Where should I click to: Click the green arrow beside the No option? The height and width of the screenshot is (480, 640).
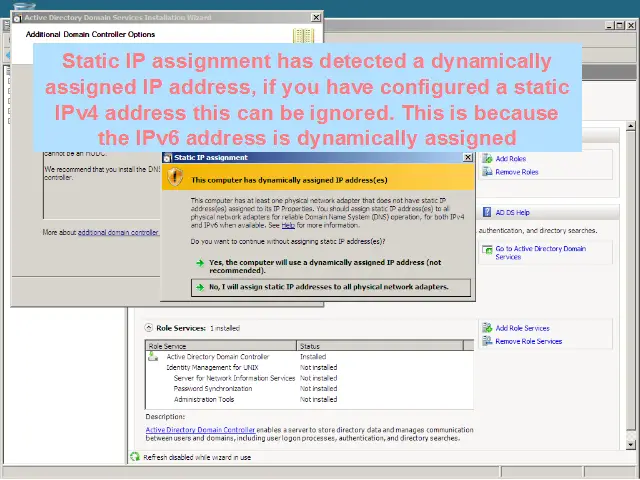pos(200,287)
